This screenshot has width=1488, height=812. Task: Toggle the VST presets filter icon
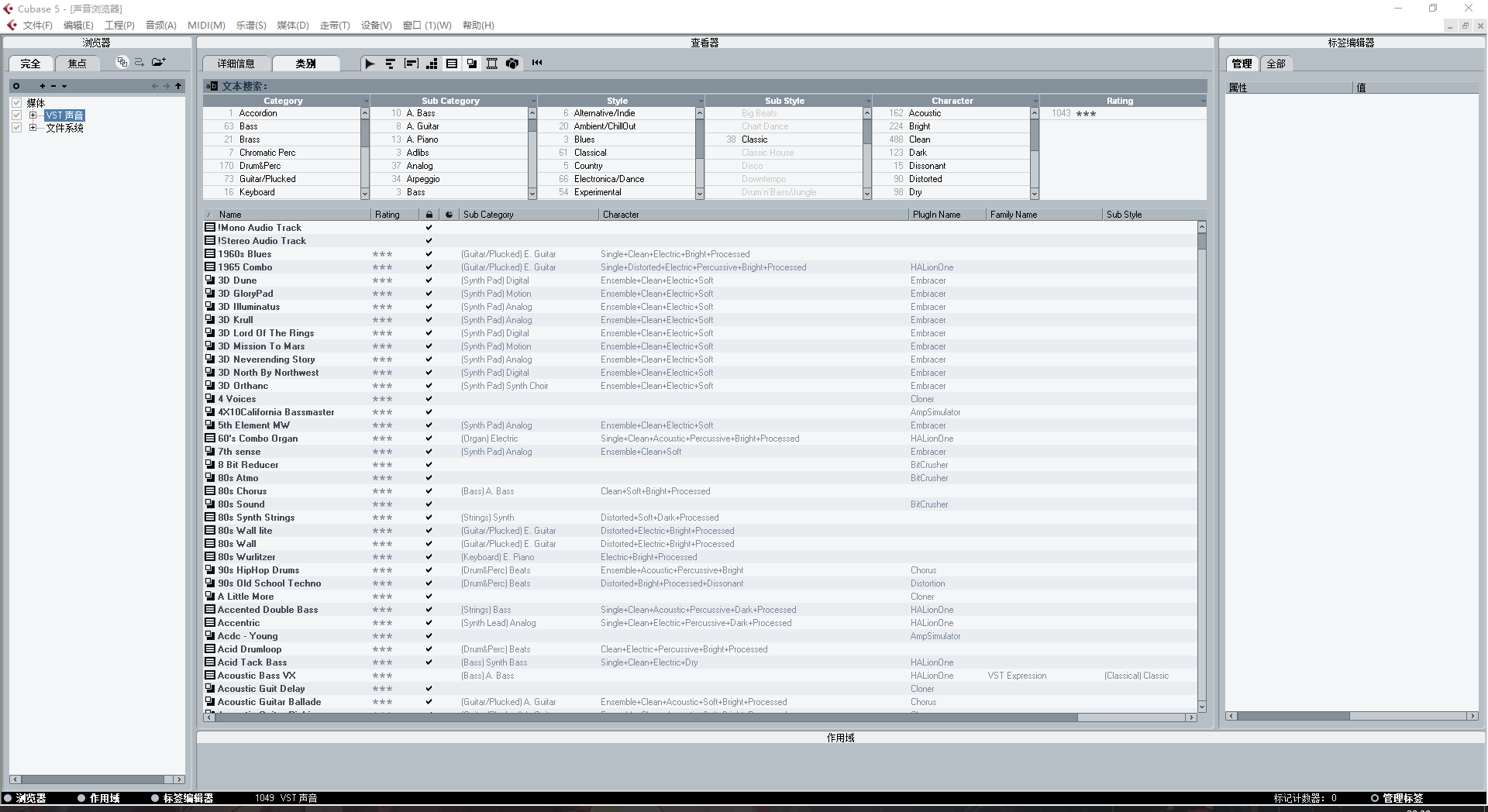tap(472, 64)
